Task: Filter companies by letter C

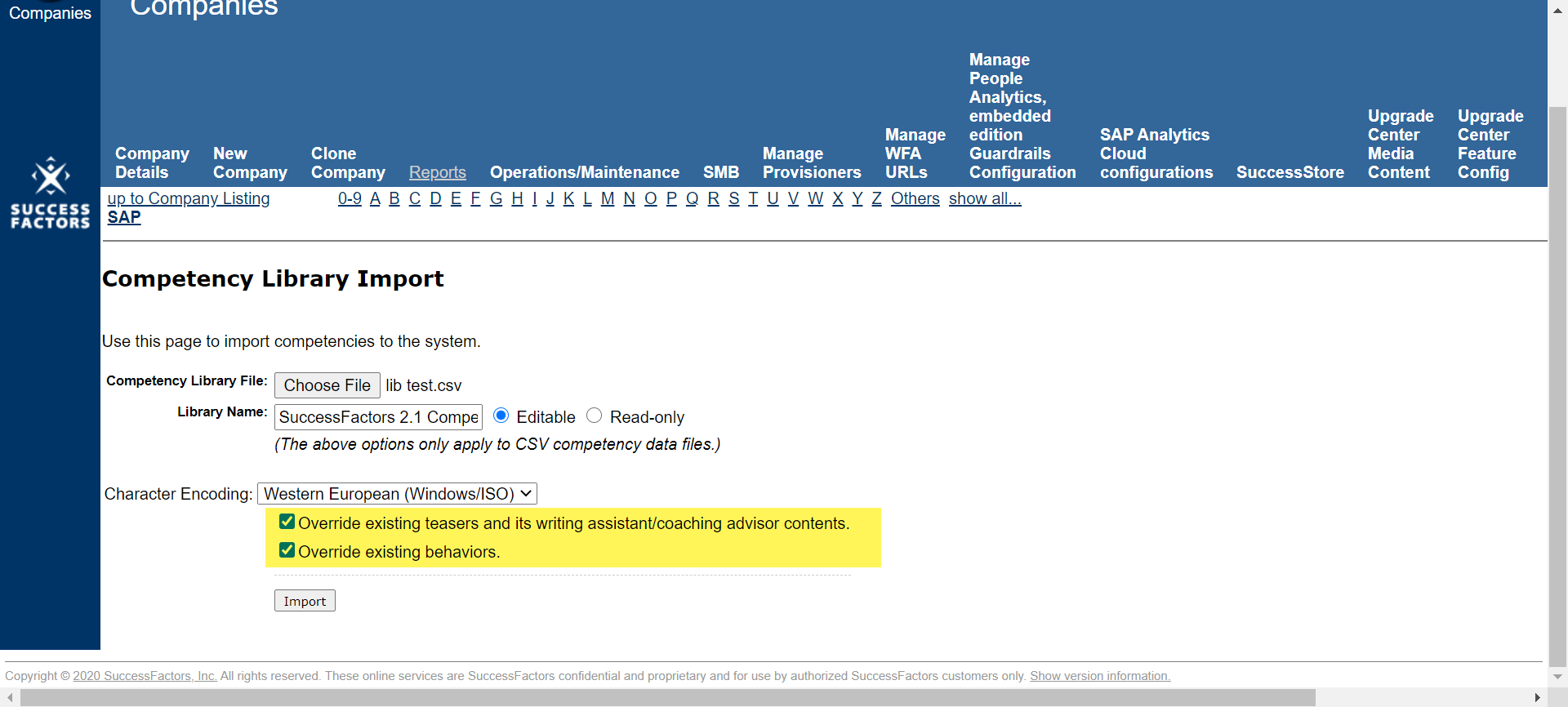Action: 415,198
